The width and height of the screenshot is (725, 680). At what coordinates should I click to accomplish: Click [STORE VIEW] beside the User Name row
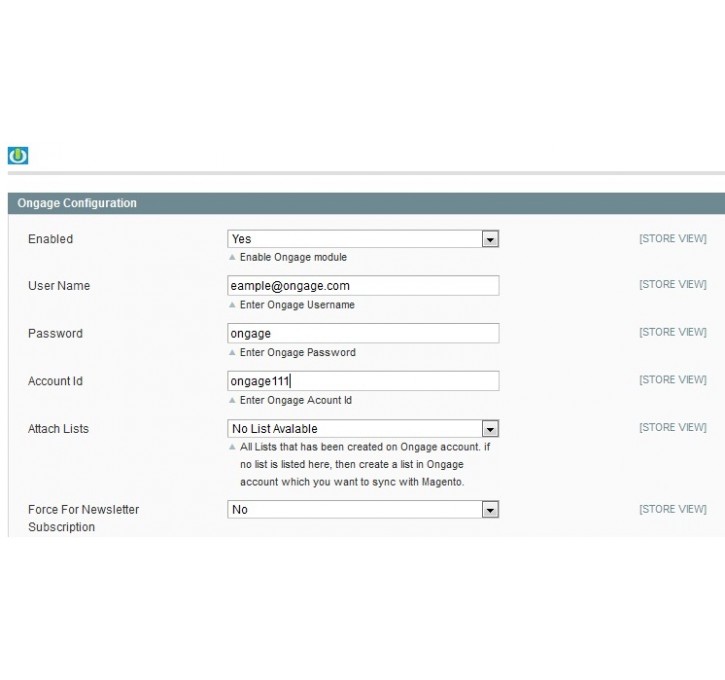[673, 284]
